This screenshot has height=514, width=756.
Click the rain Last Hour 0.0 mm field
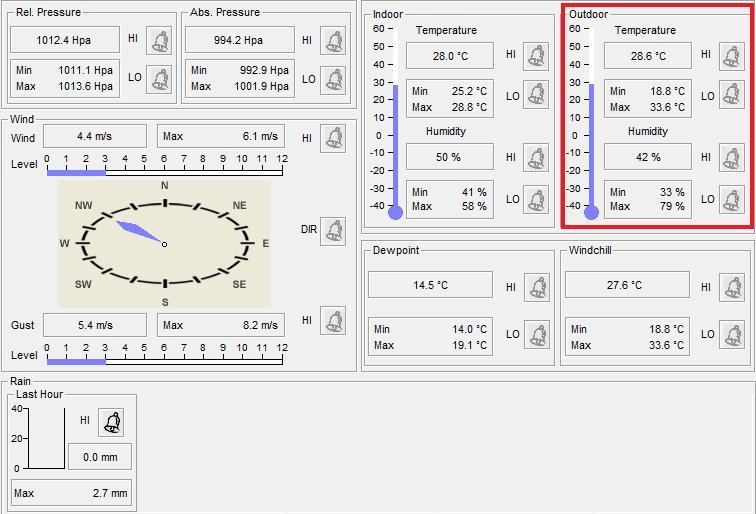point(99,457)
